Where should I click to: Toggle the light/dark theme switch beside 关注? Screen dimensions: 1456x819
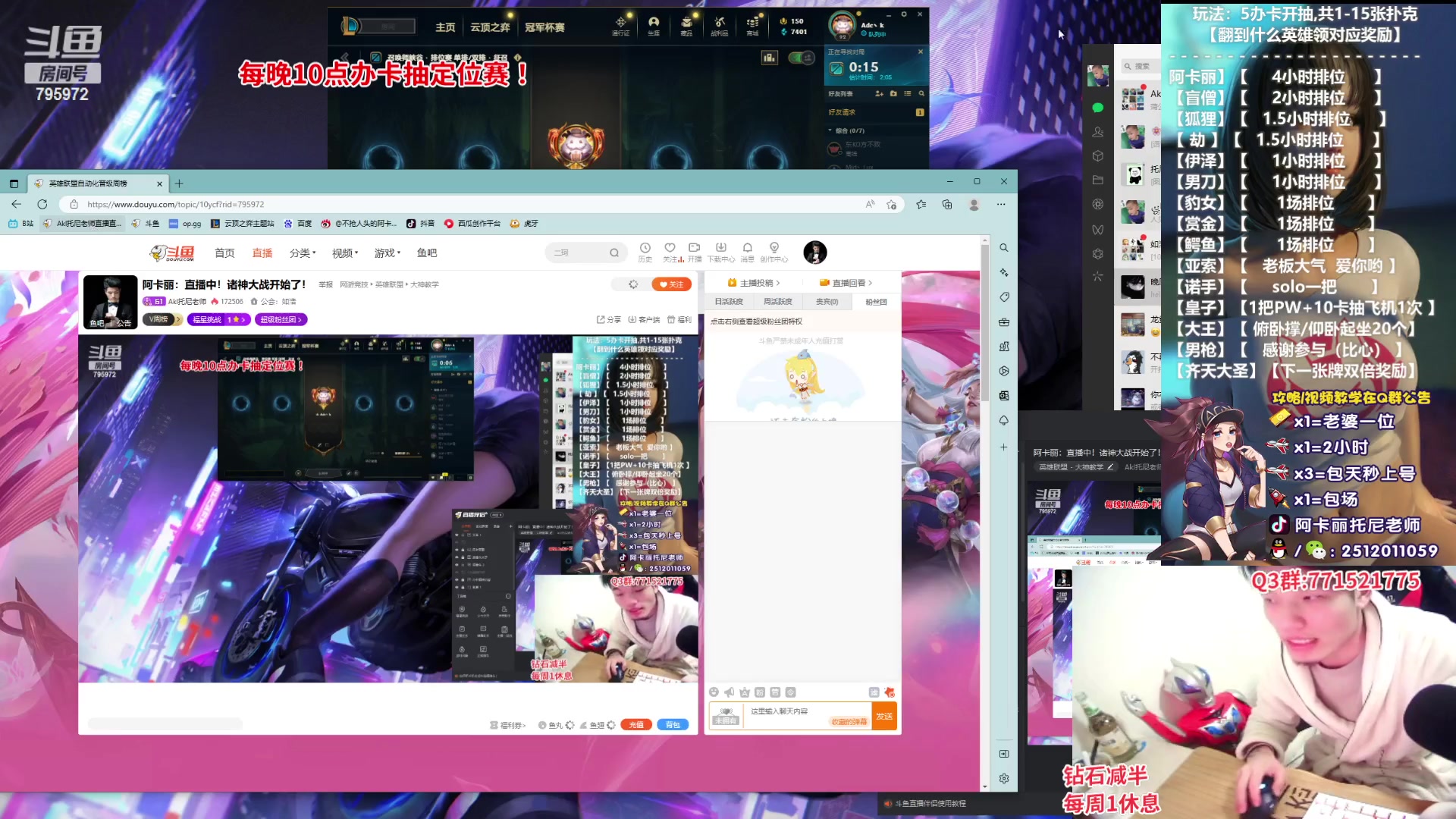[x=633, y=284]
